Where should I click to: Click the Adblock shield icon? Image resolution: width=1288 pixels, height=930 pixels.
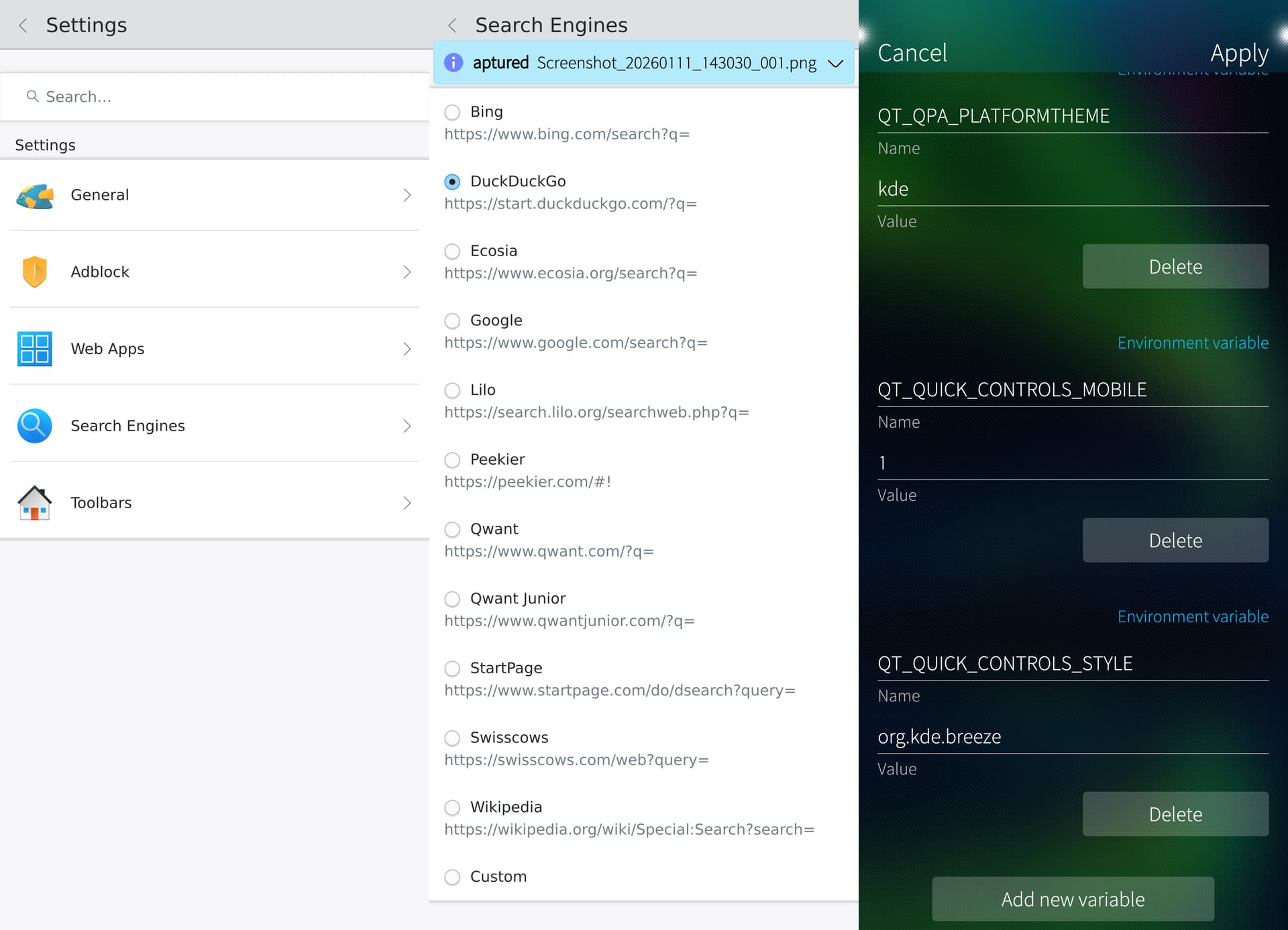35,272
